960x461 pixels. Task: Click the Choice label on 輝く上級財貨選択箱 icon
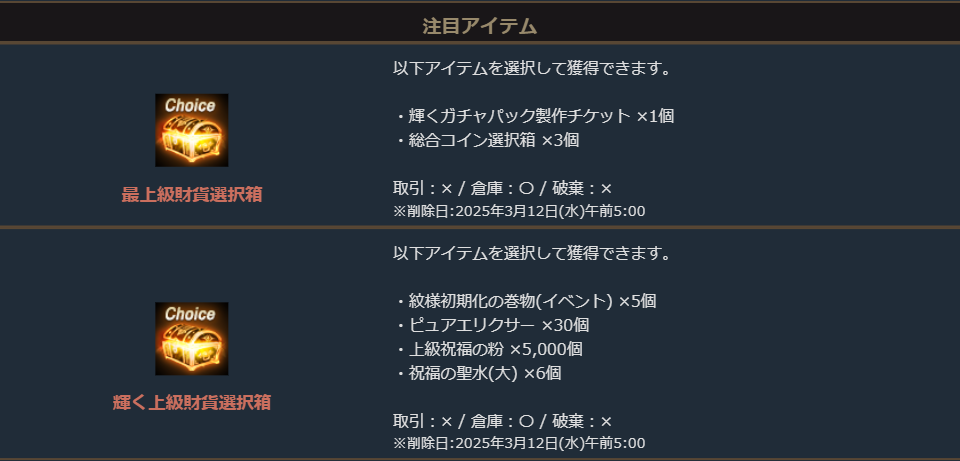(x=191, y=313)
